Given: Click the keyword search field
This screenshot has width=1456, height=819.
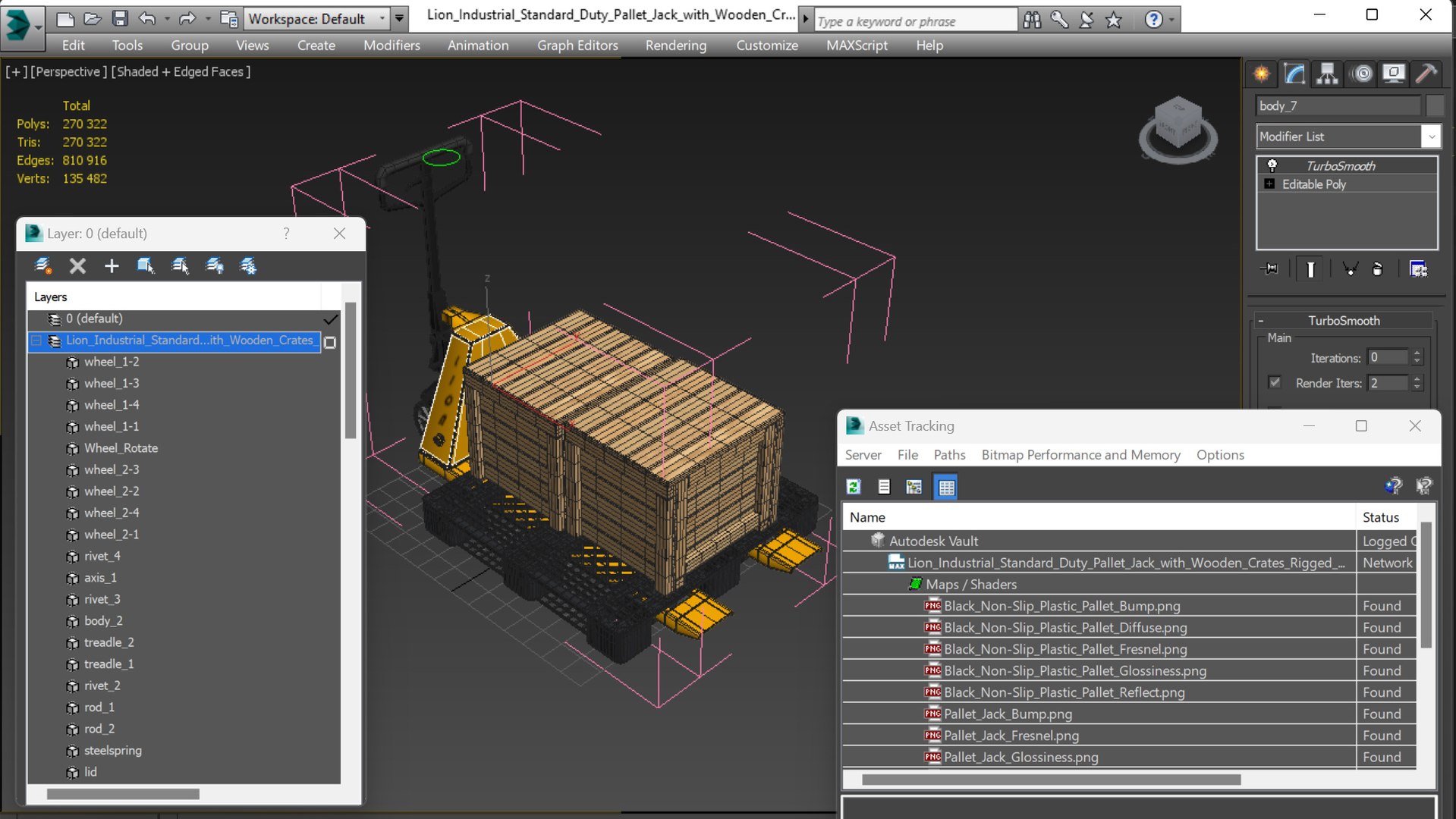Looking at the screenshot, I should coord(916,20).
